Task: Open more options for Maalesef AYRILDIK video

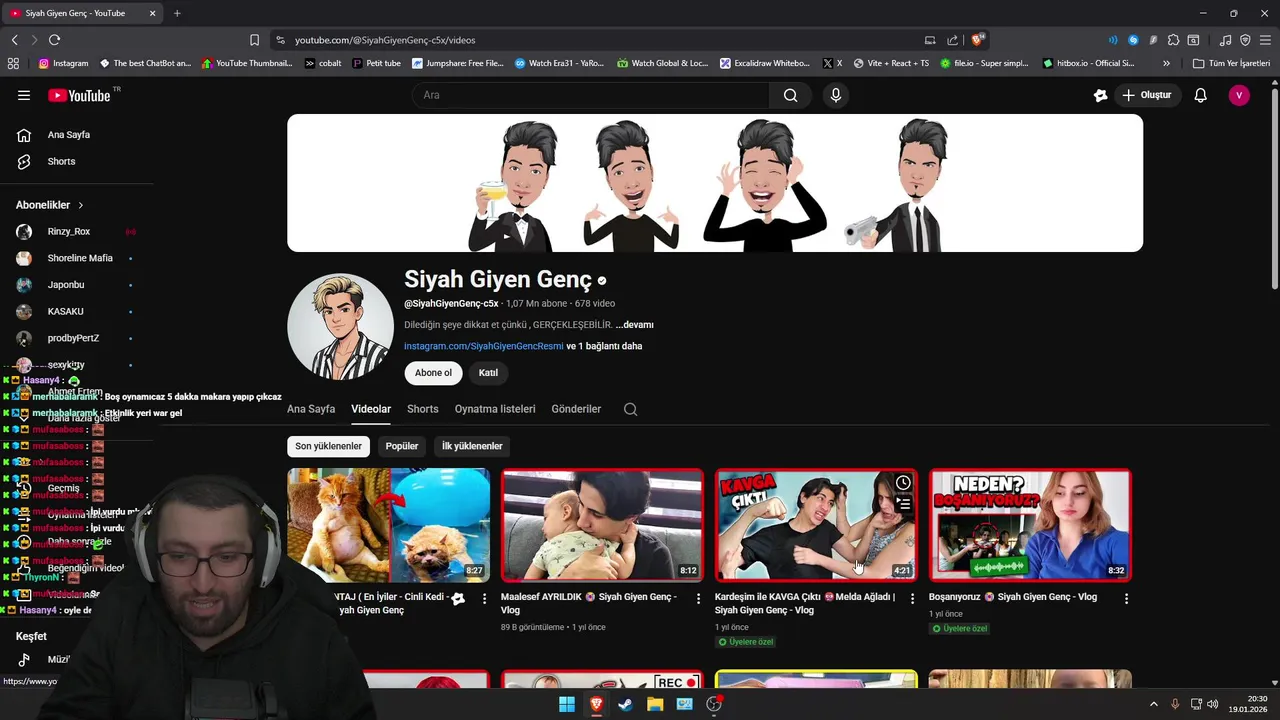Action: 698,598
